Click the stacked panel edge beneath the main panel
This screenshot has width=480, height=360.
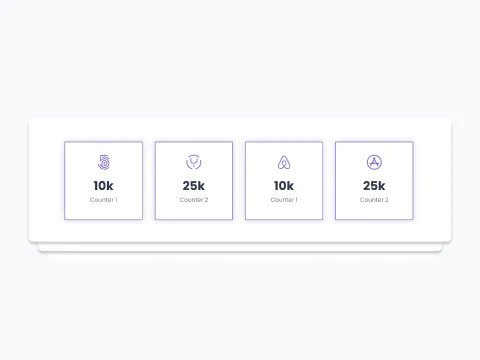(240, 247)
